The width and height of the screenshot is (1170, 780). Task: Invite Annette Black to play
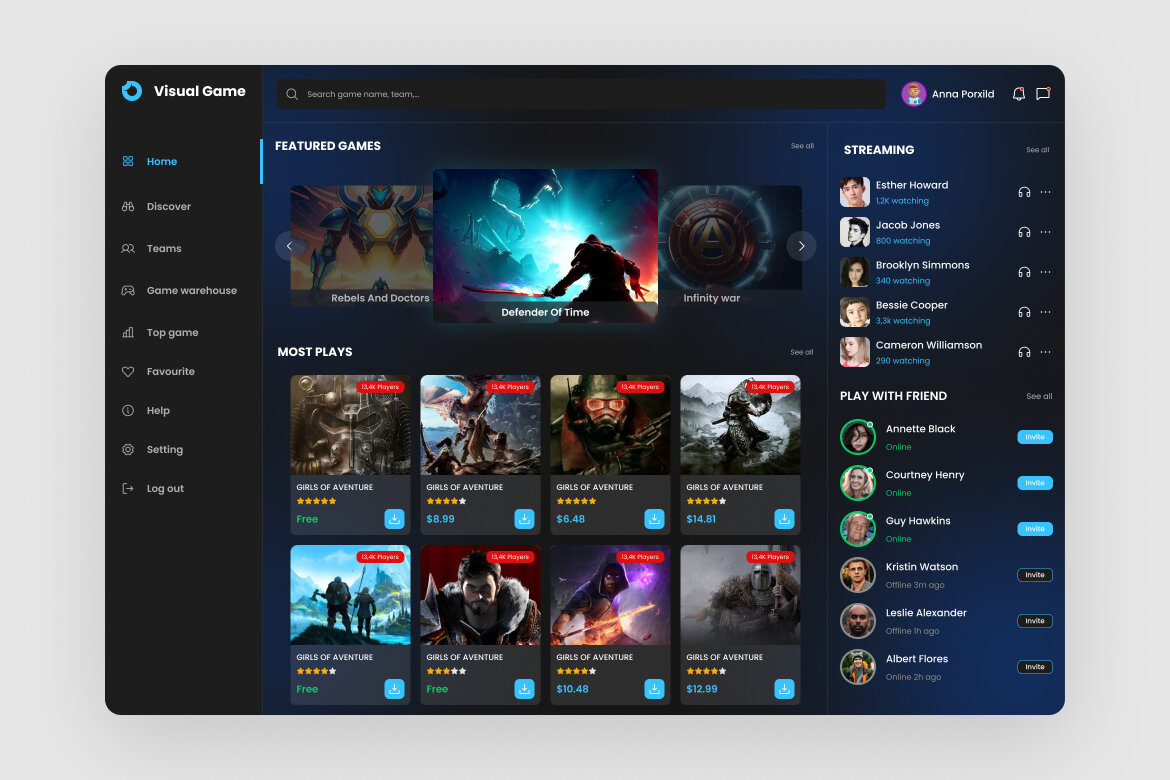1035,436
